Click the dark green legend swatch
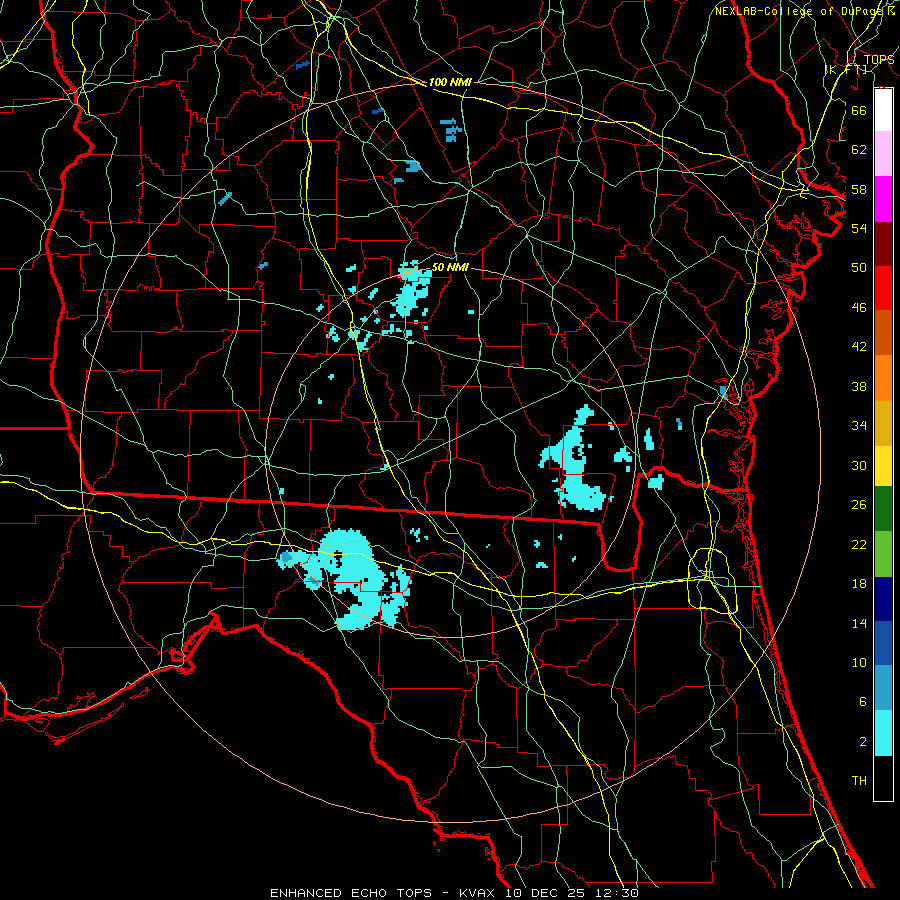 pyautogui.click(x=883, y=509)
